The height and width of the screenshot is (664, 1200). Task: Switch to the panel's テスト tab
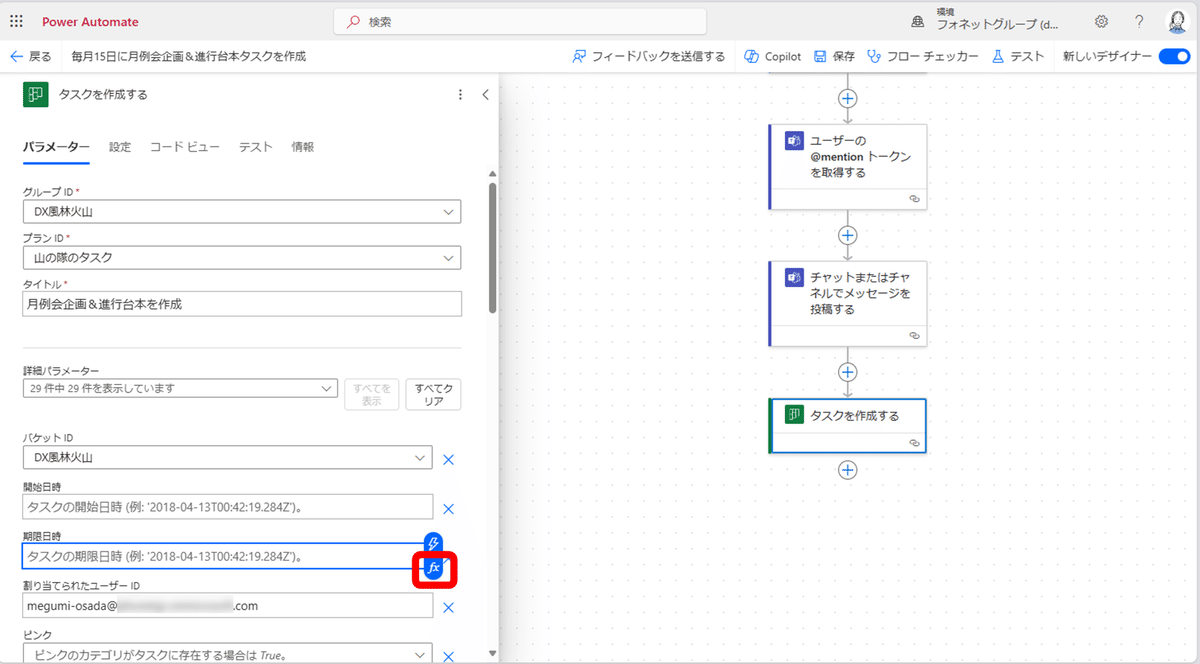(255, 147)
